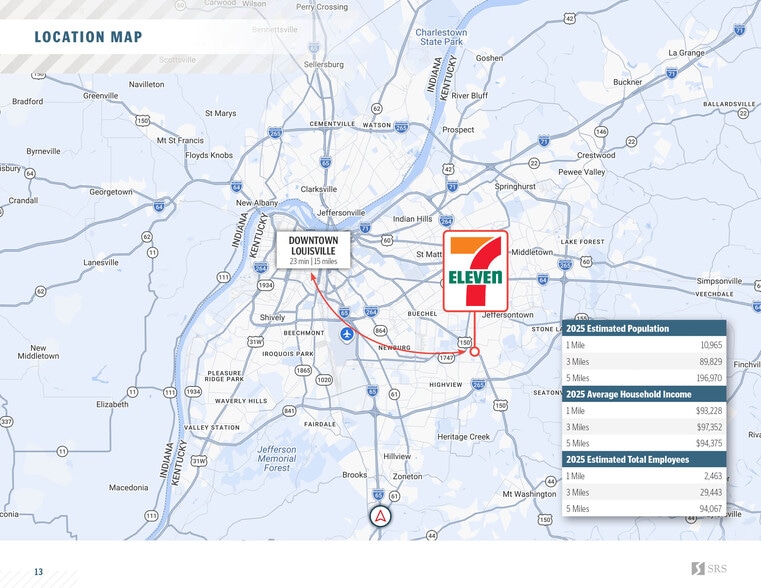Click the blue airport plane icon
This screenshot has height=588, width=761.
[x=347, y=334]
